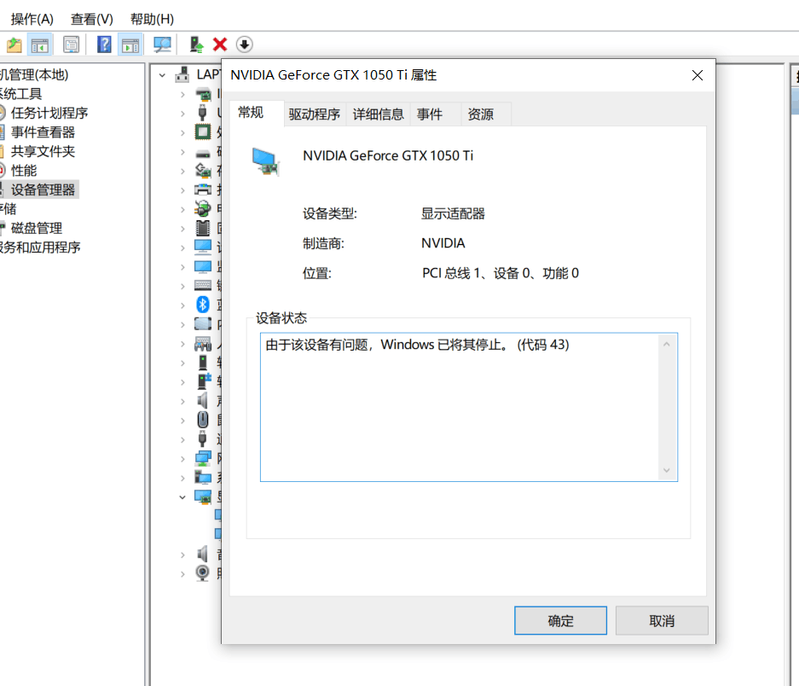Image resolution: width=799 pixels, height=686 pixels.
Task: Collapse the LAP computer root node
Action: (x=162, y=75)
